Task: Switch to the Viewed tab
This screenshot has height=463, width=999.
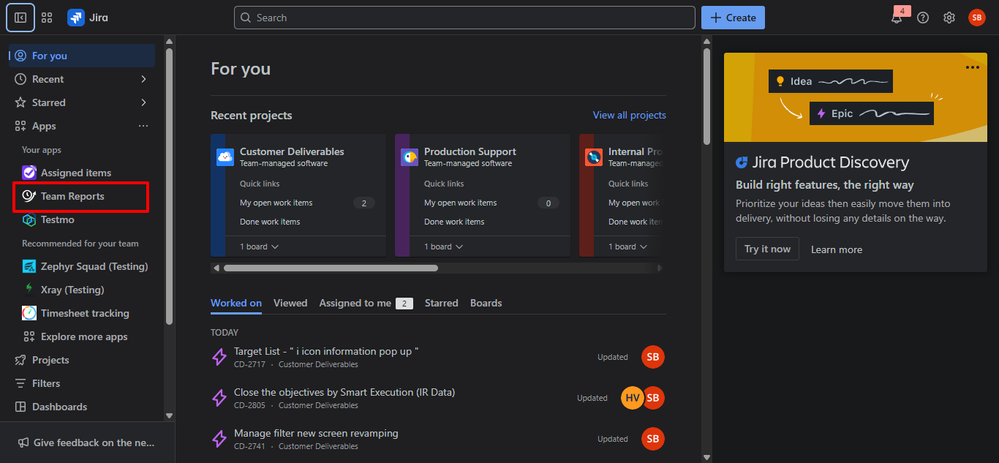Action: 291,303
